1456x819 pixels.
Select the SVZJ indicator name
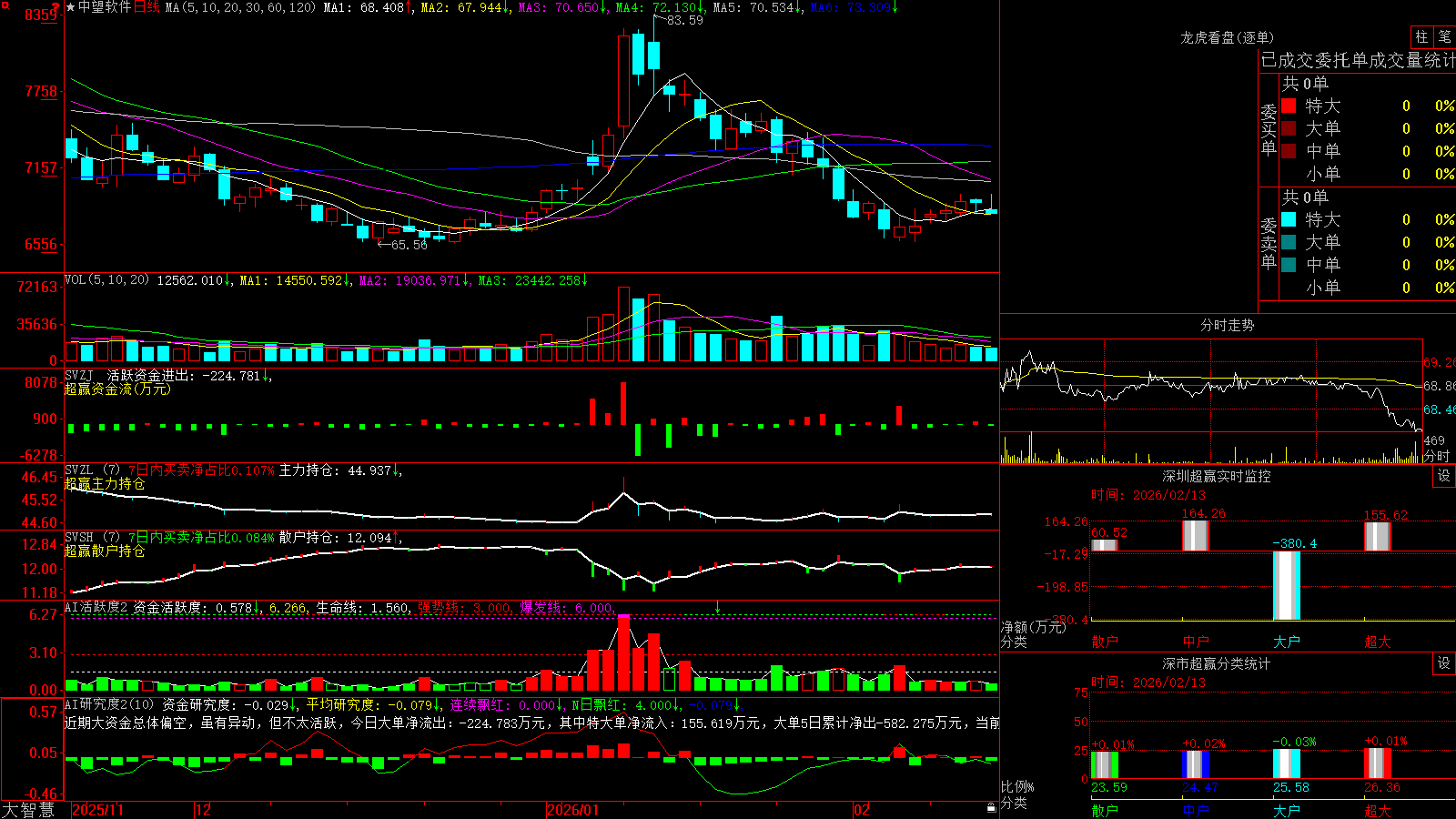(x=79, y=375)
